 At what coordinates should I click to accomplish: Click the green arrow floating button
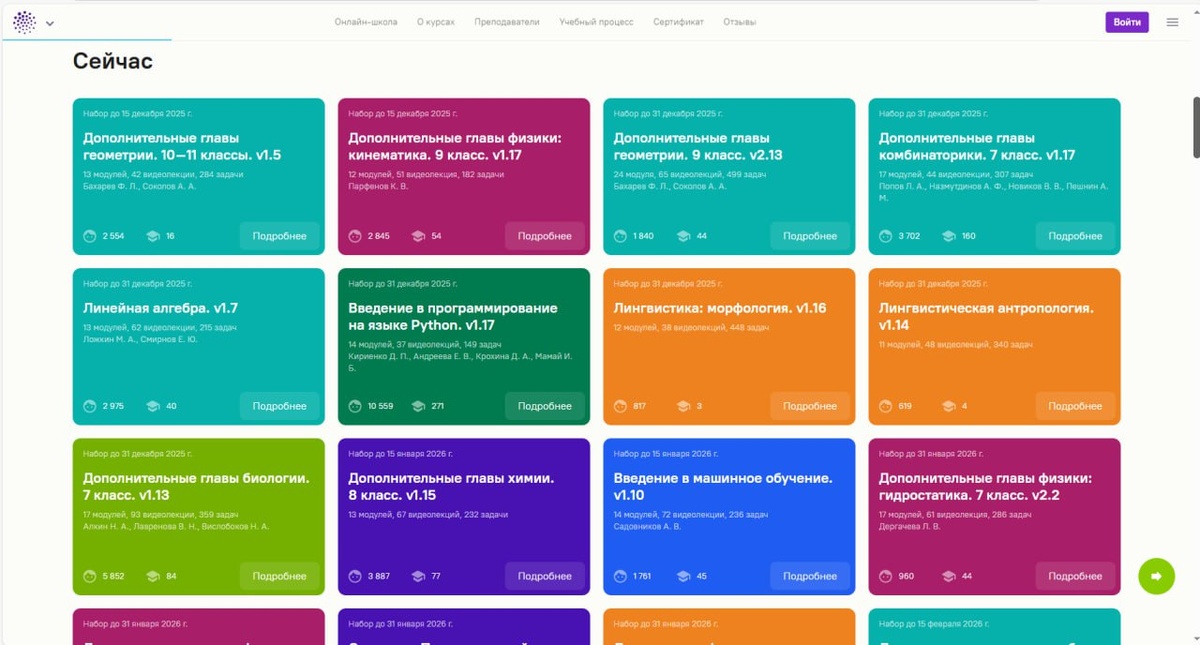tap(1156, 576)
